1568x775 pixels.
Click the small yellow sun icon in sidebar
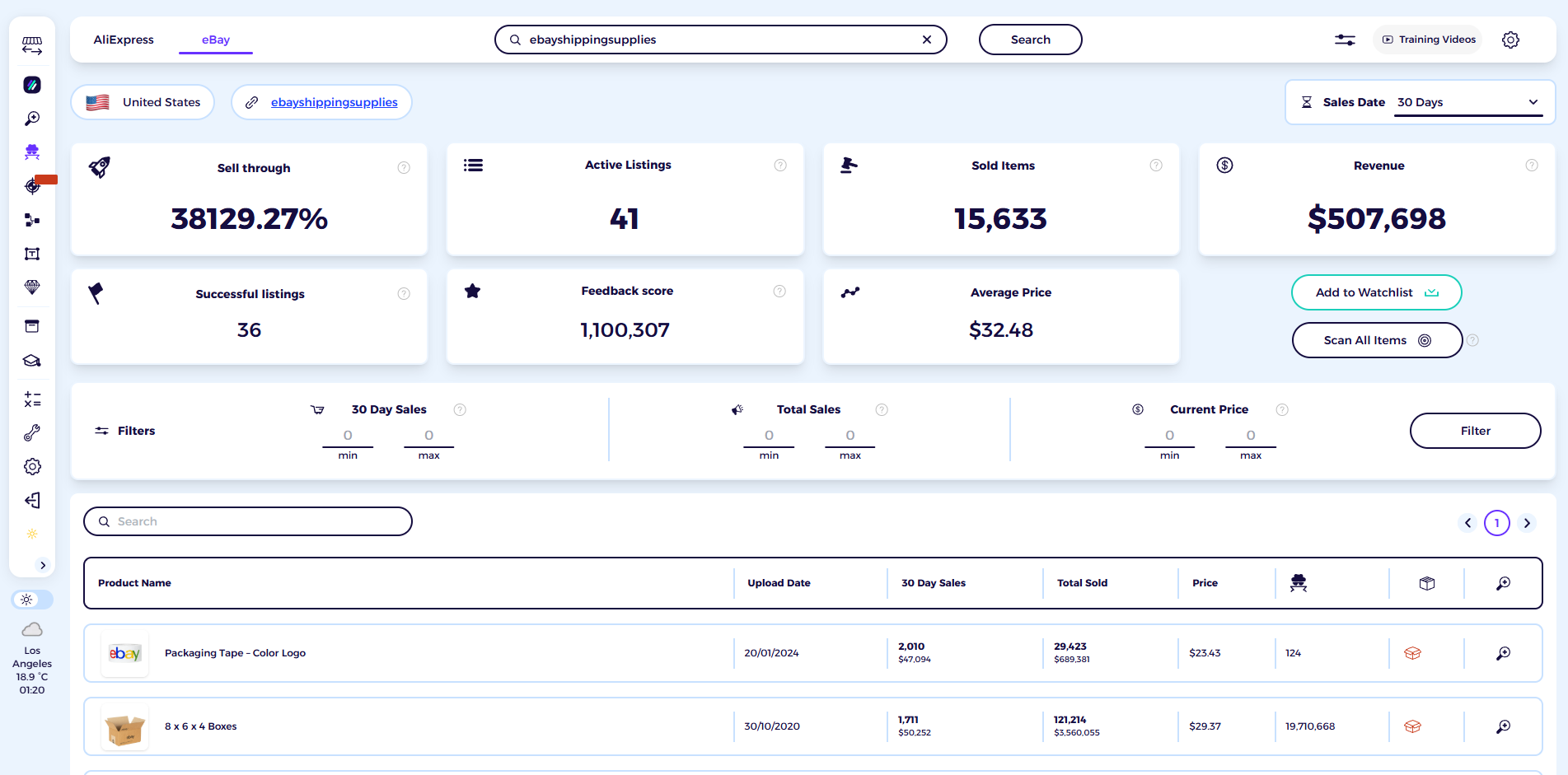pos(32,534)
